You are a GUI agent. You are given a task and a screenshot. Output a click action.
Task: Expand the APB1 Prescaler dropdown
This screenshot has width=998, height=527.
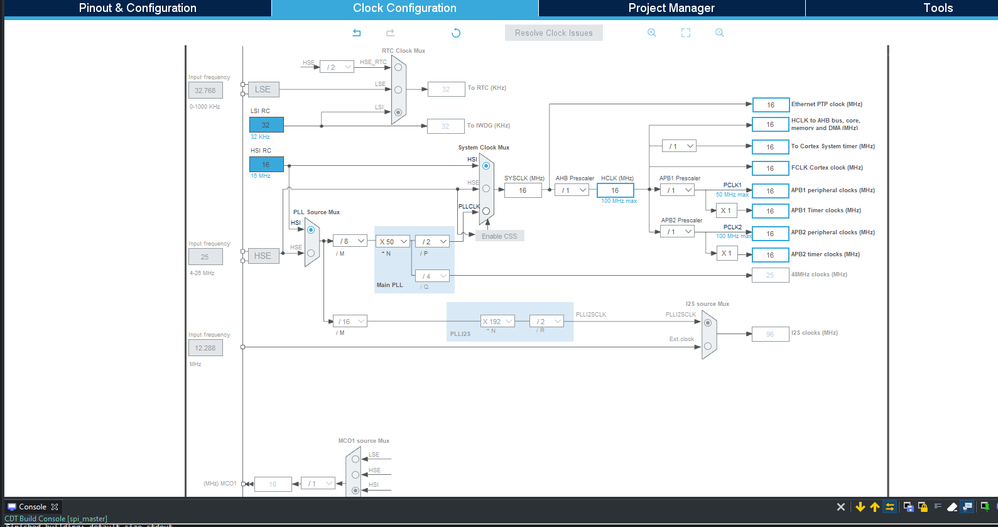pyautogui.click(x=677, y=190)
